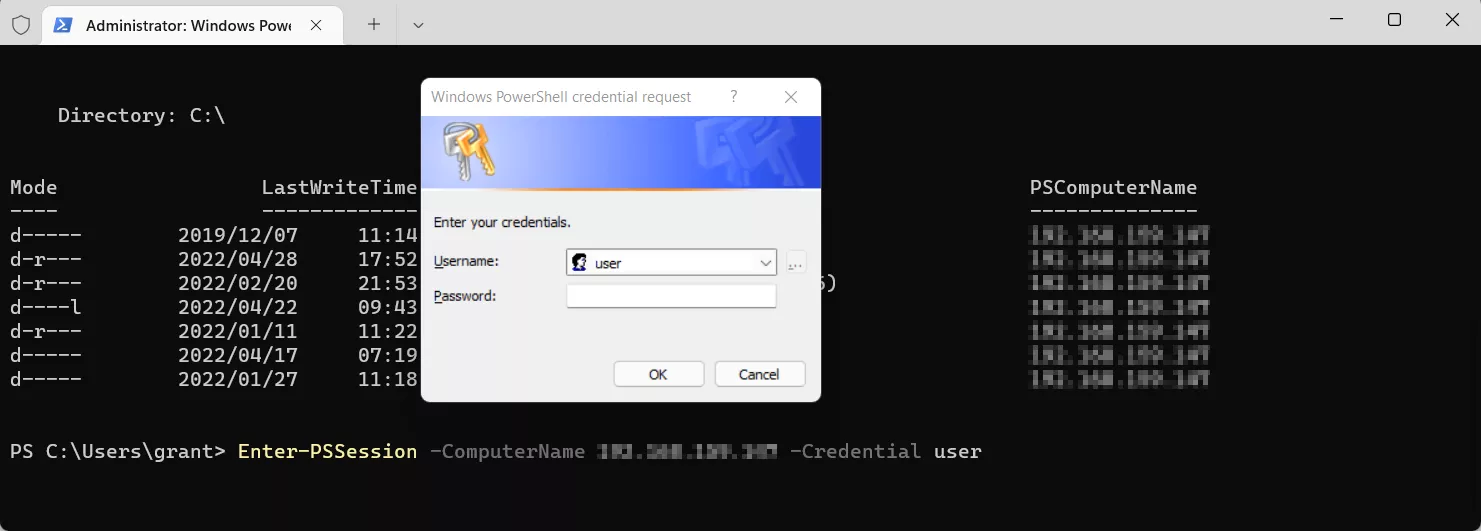Click the 'Enter-PSSession' command text
This screenshot has width=1481, height=531.
(x=327, y=452)
